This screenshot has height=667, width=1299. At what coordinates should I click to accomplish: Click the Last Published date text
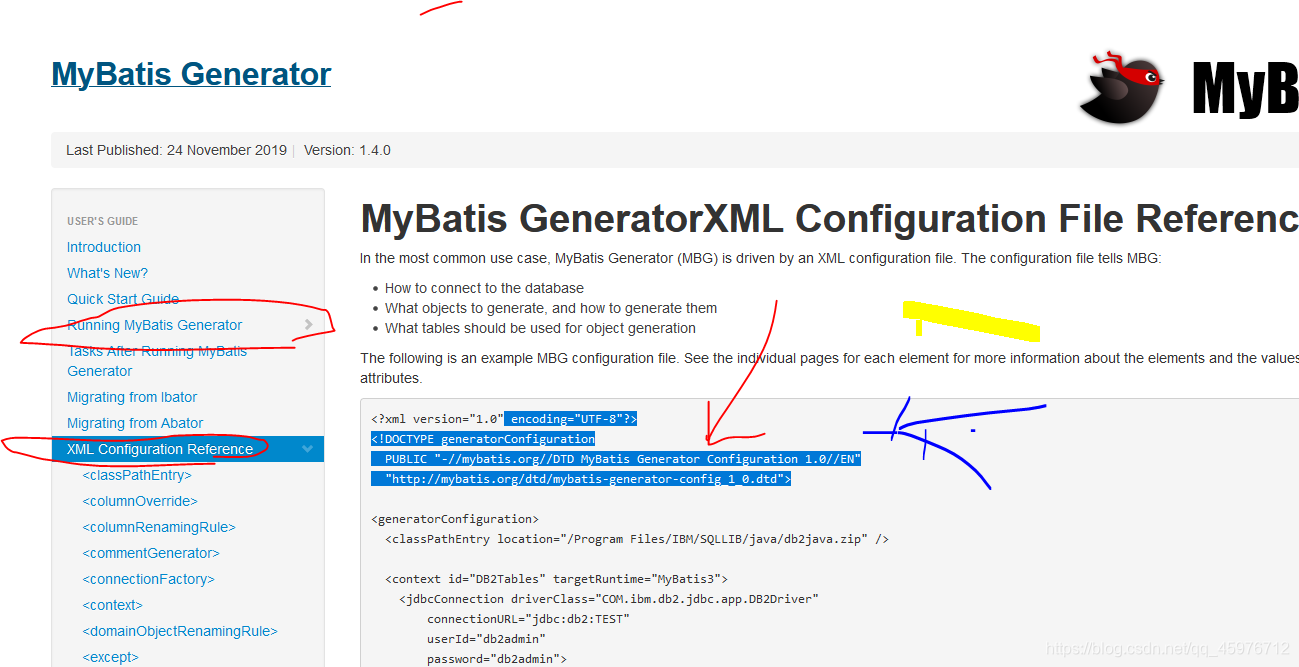pos(176,150)
